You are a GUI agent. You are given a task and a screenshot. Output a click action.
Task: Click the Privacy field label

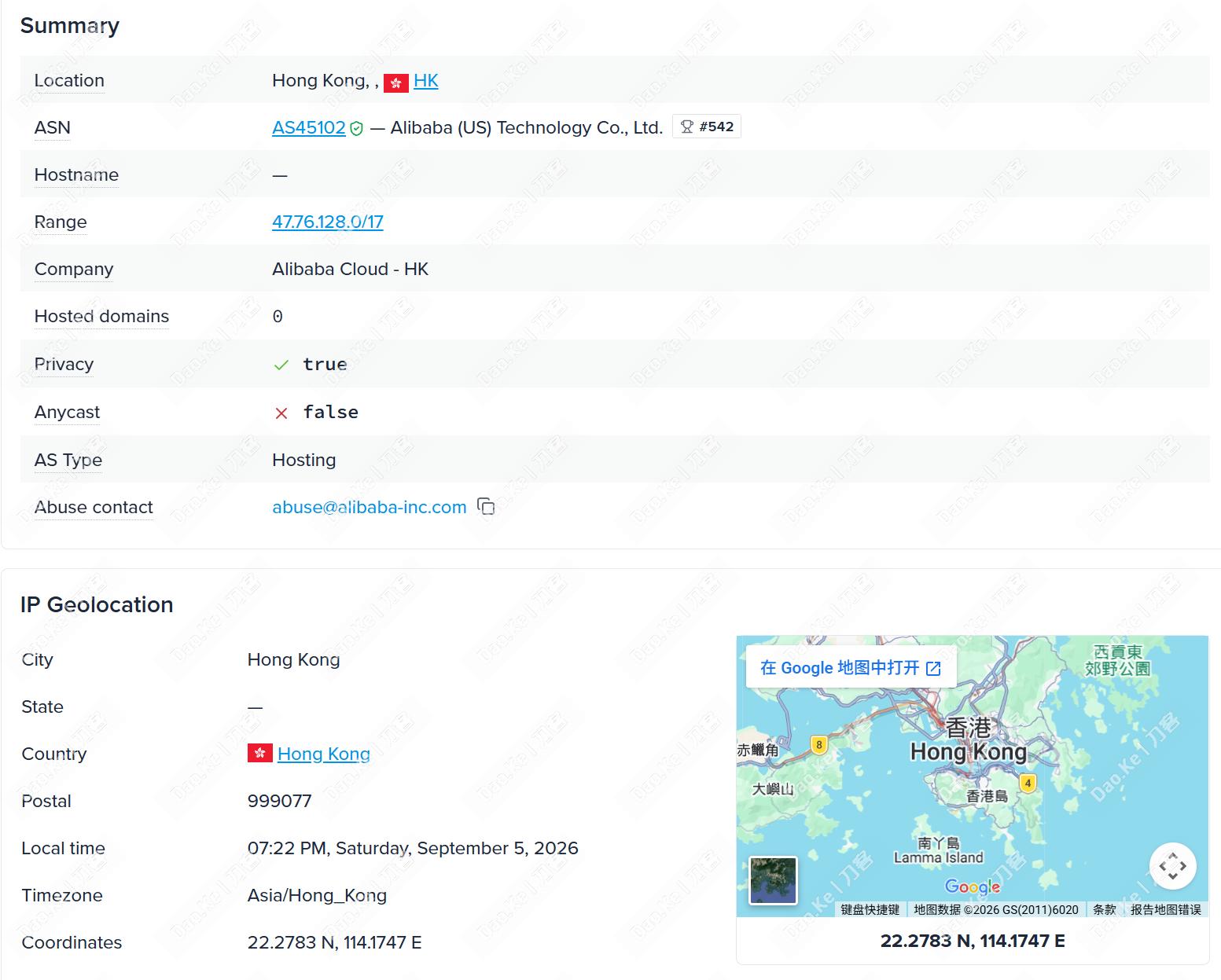point(64,364)
